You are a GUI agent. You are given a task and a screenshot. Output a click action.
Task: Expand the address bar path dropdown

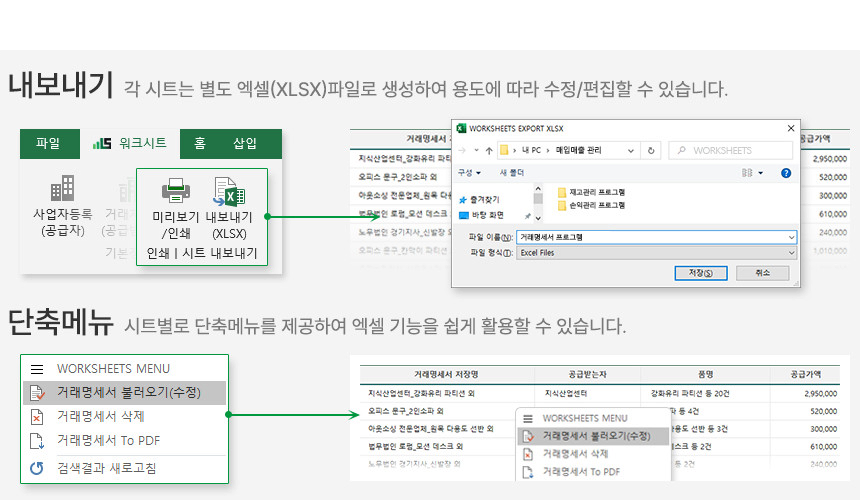click(632, 150)
